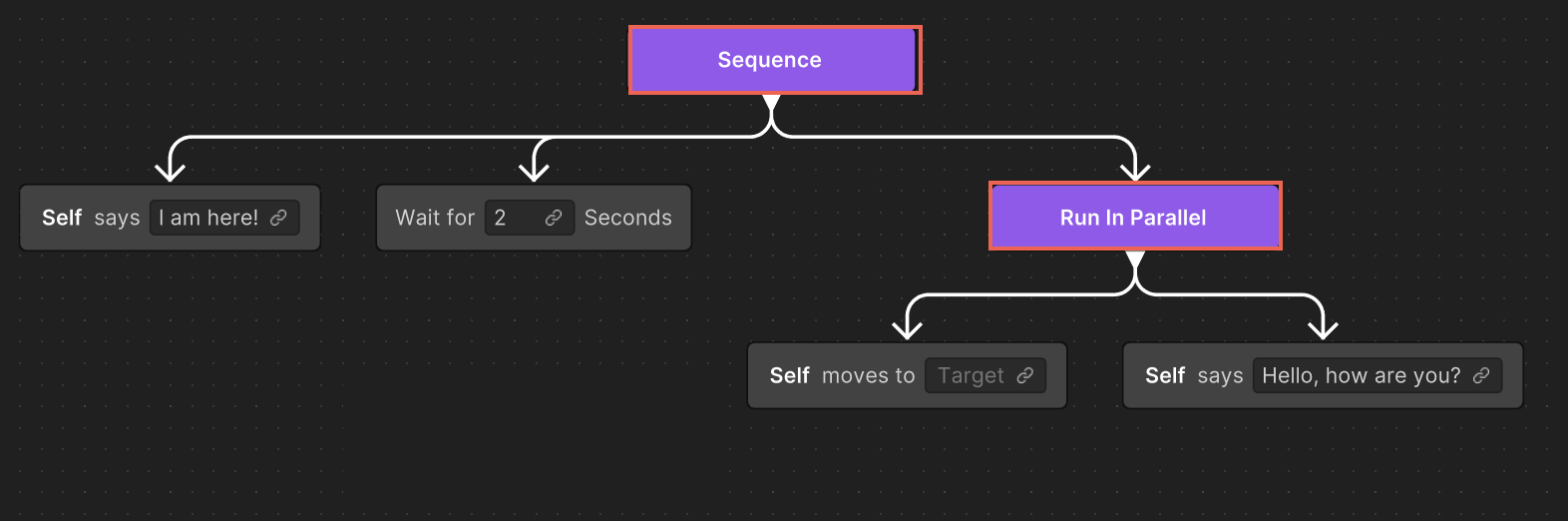Click Self in the "I am here!" node

62,218
